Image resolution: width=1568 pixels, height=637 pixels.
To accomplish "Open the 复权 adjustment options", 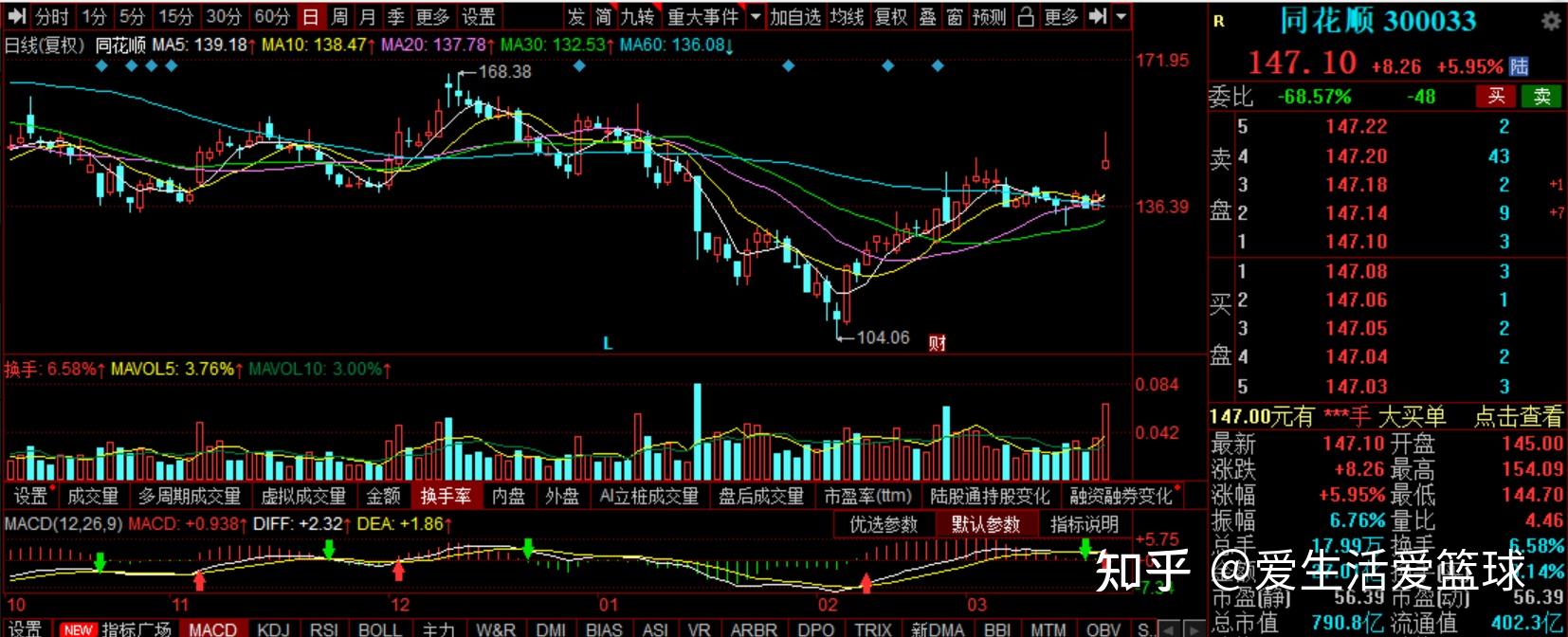I will coord(892,16).
